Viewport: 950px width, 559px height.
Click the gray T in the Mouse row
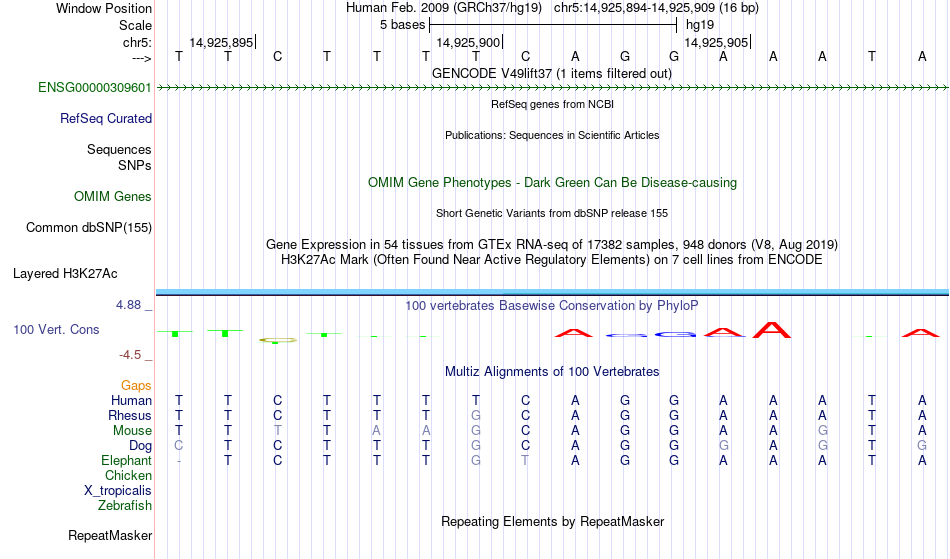tap(277, 431)
